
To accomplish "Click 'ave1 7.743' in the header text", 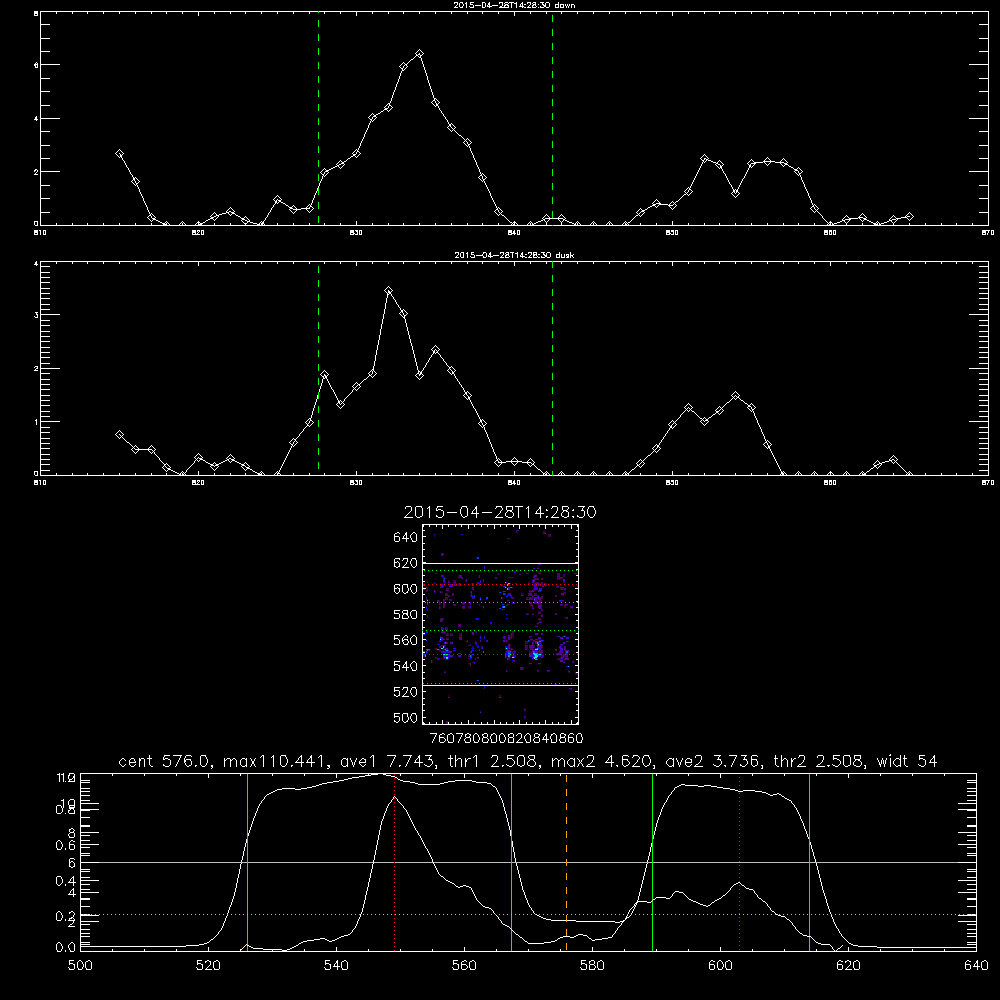I will tap(387, 761).
